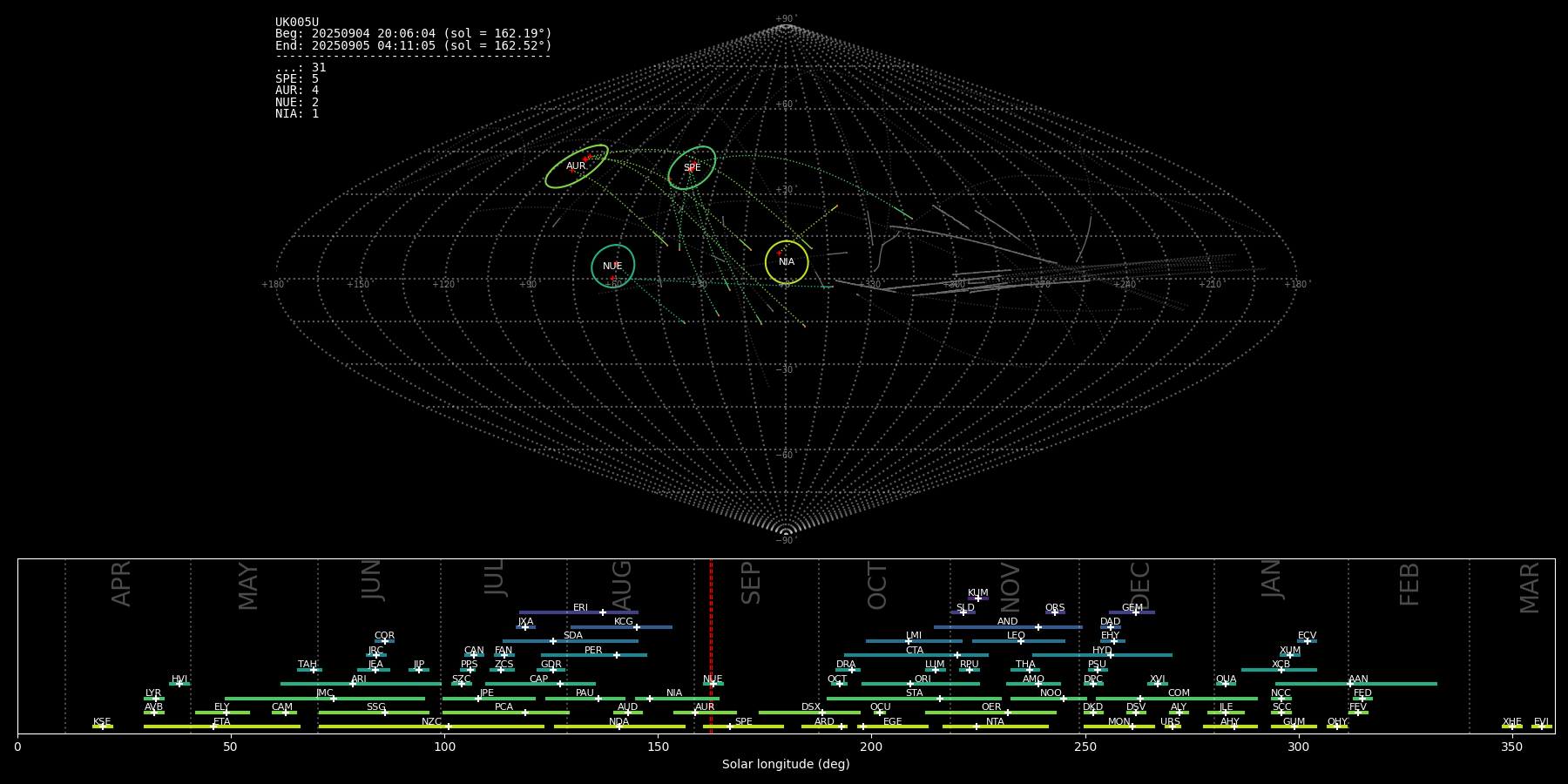Click the +90° label at map top

coord(786,19)
